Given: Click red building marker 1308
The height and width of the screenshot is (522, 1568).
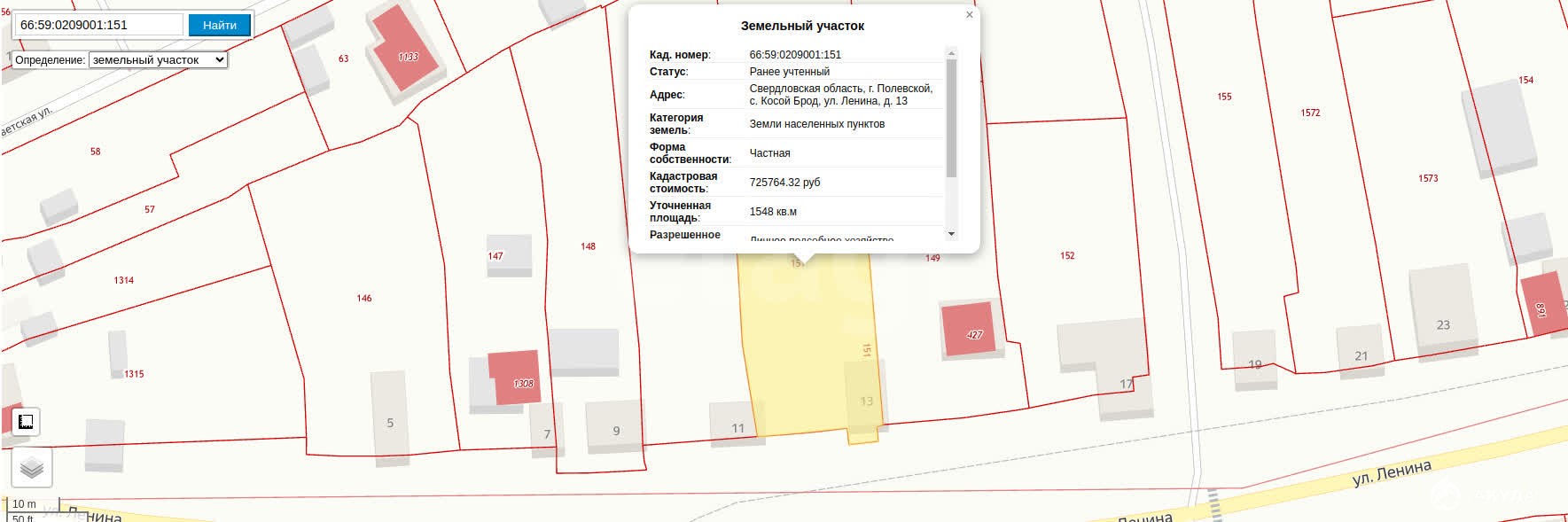Looking at the screenshot, I should tap(516, 378).
